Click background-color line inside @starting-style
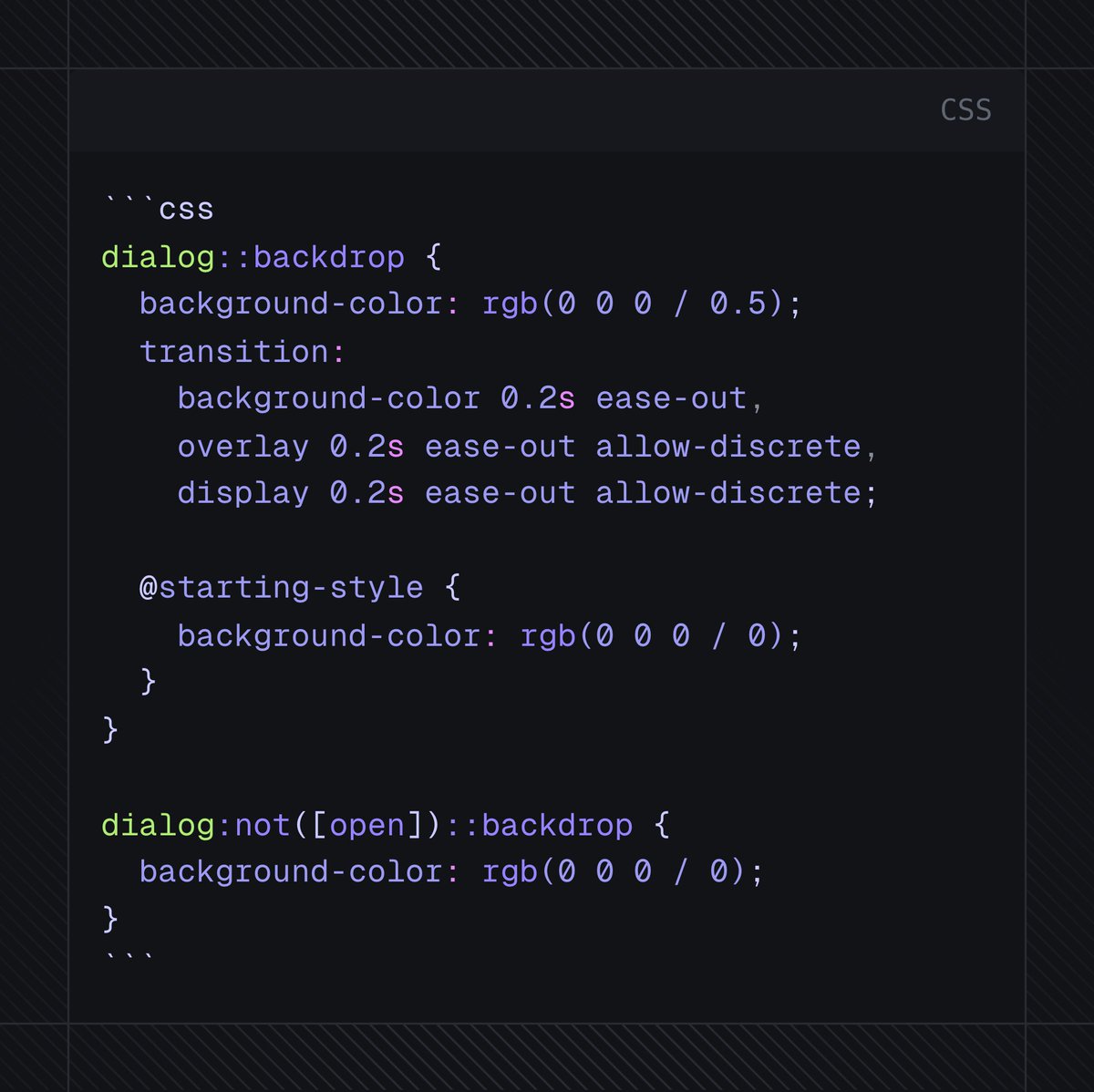 click(490, 635)
